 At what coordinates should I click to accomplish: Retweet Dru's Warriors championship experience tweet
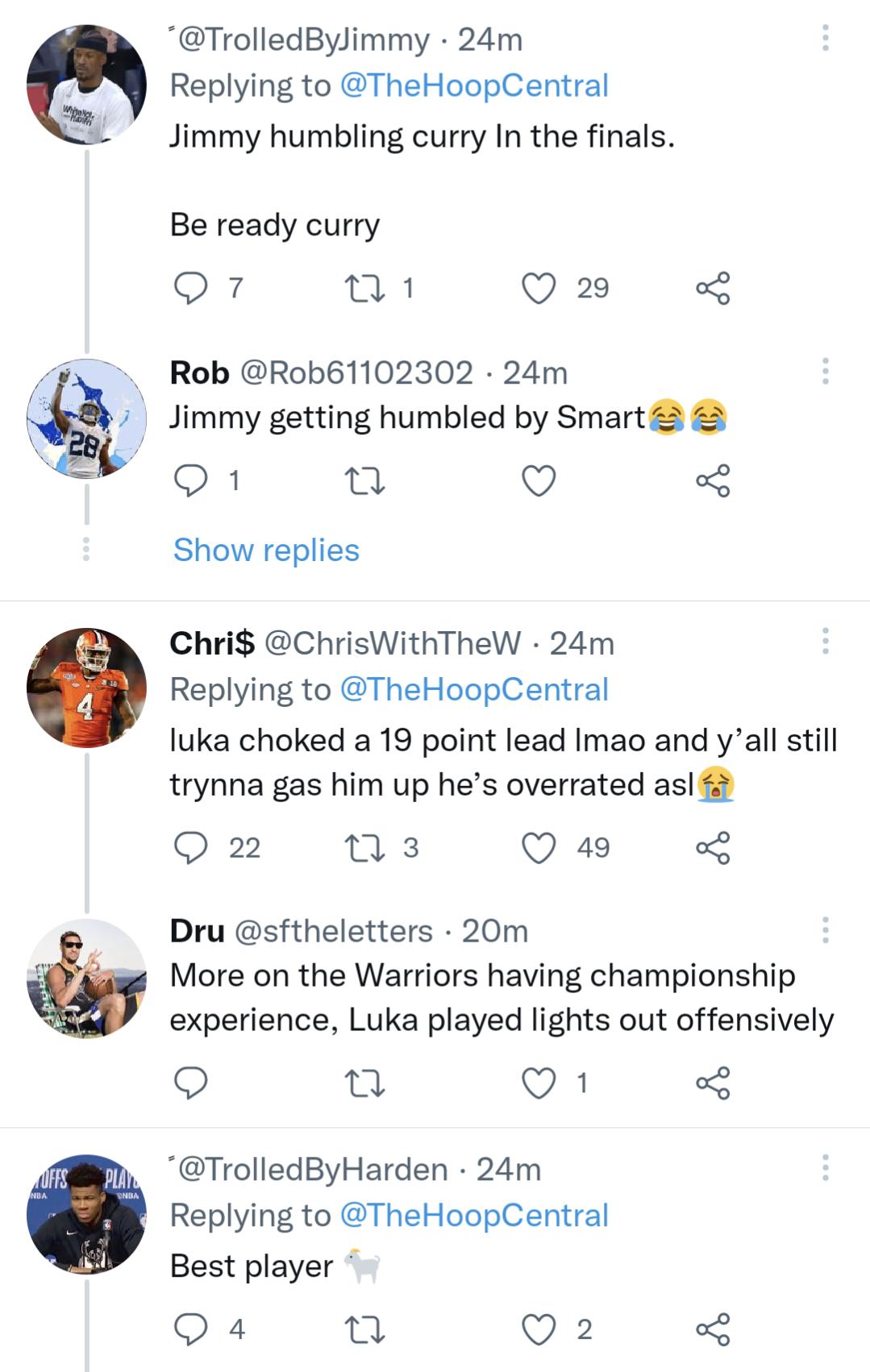click(x=364, y=1083)
